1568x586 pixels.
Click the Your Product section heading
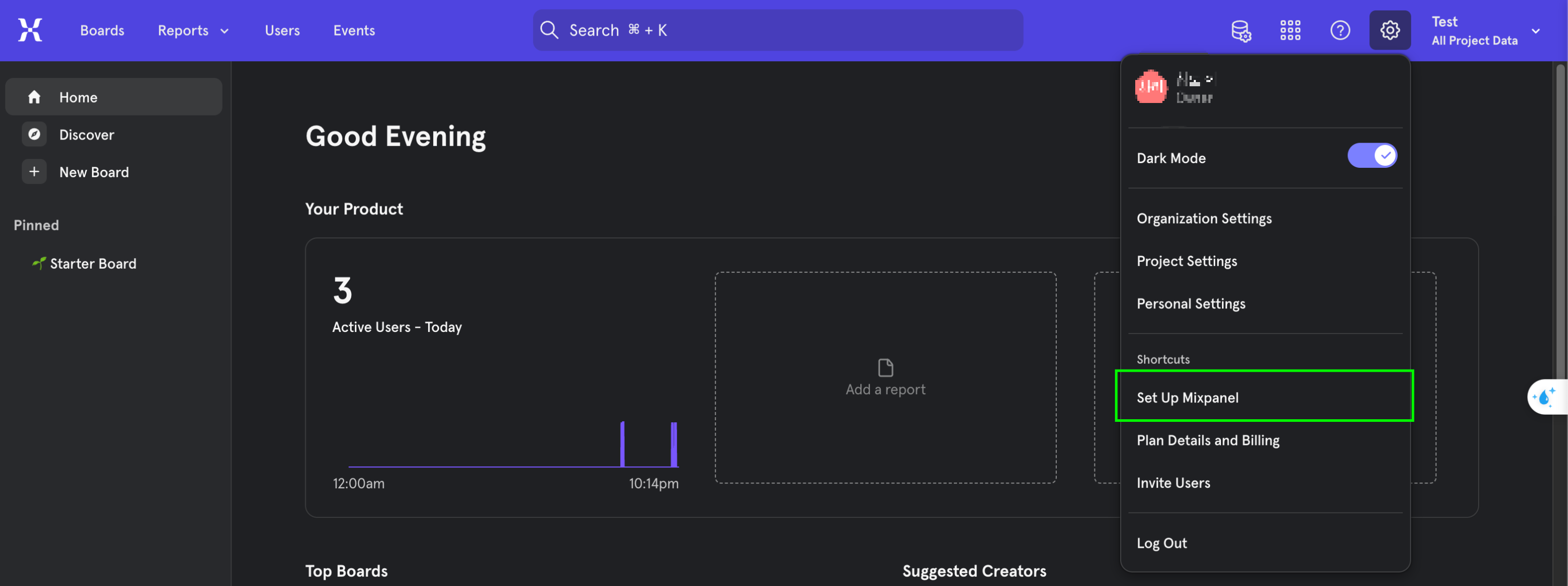click(x=354, y=209)
